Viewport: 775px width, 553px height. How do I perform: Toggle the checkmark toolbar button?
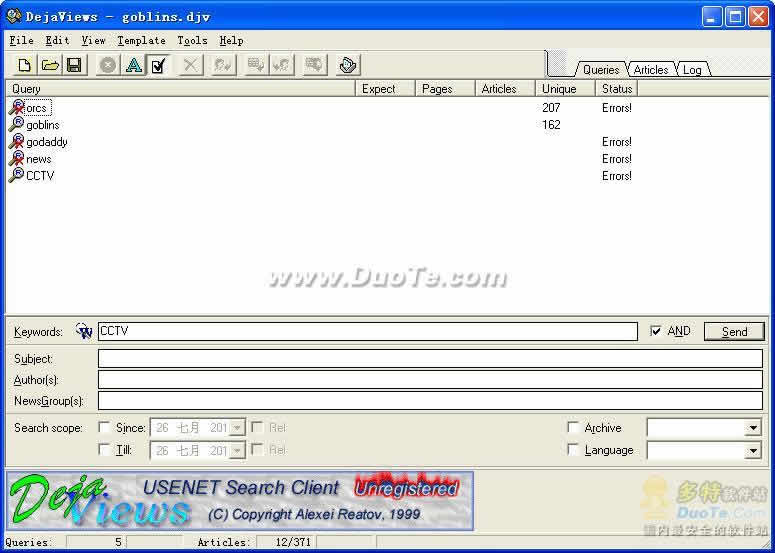point(159,65)
